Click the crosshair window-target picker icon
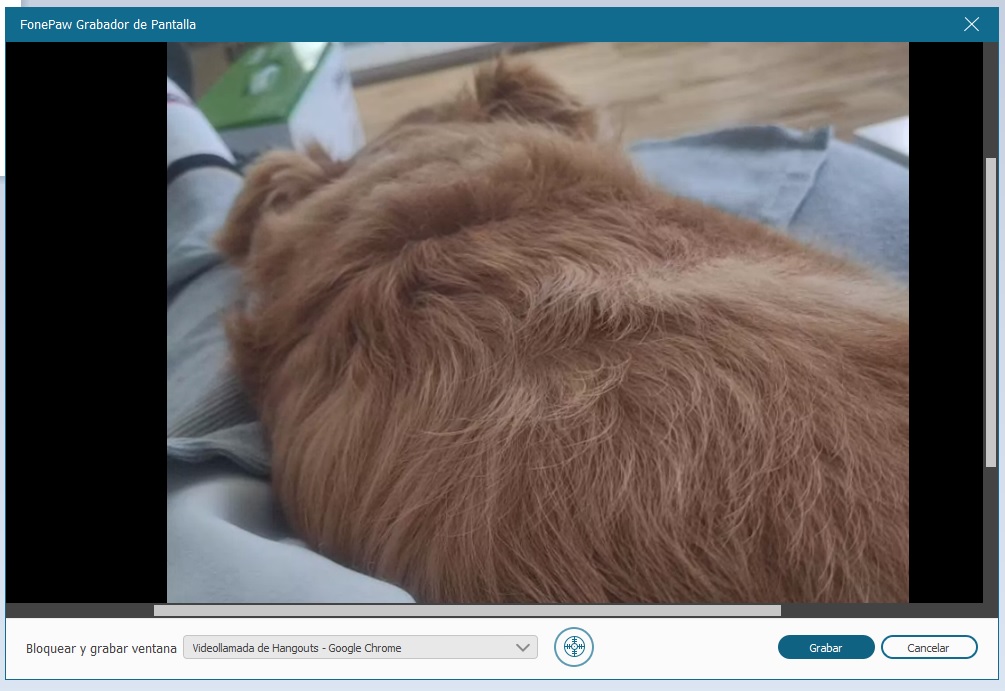The height and width of the screenshot is (691, 1005). (x=574, y=647)
